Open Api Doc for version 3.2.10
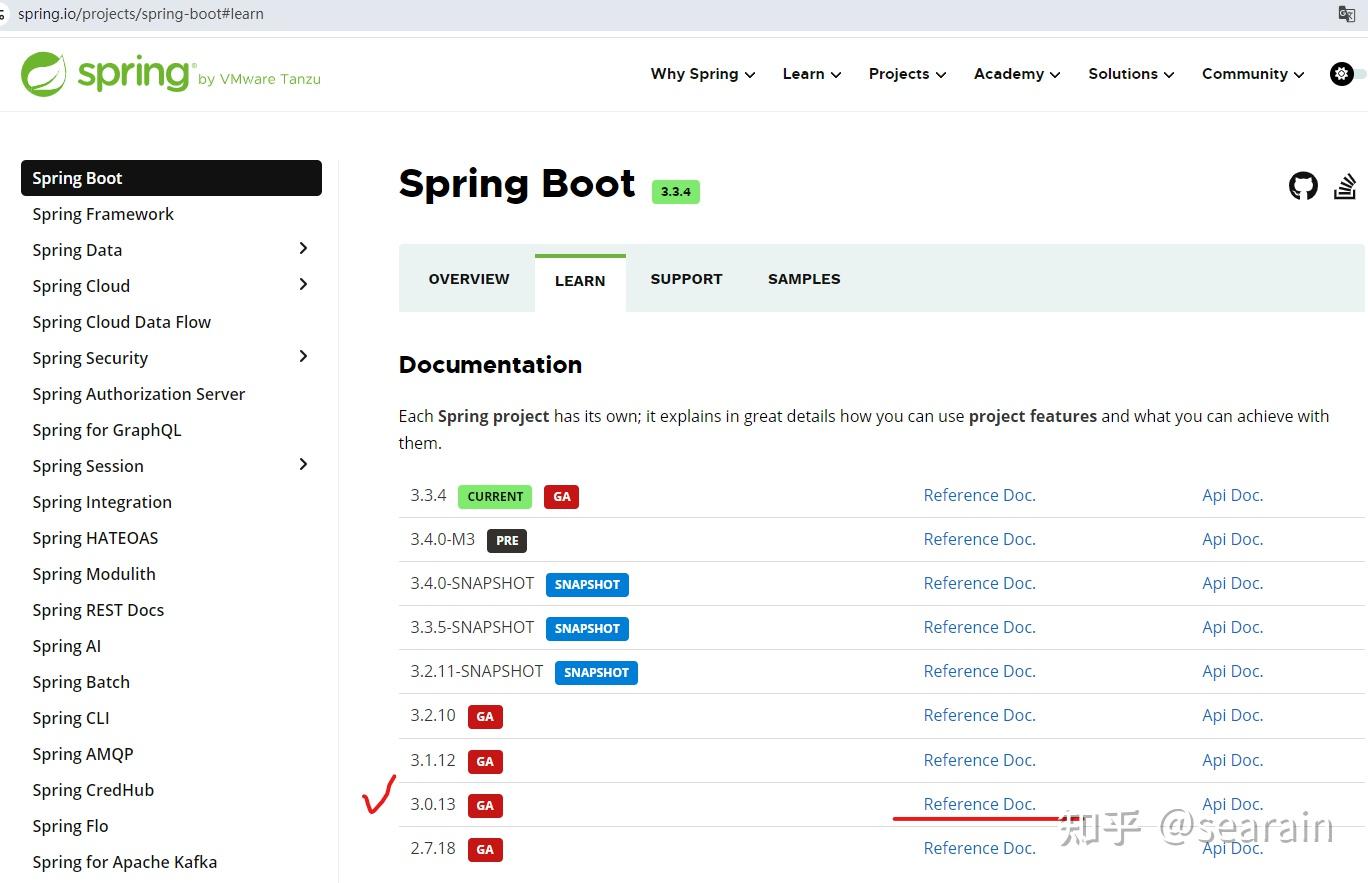1368x883 pixels. 1232,715
